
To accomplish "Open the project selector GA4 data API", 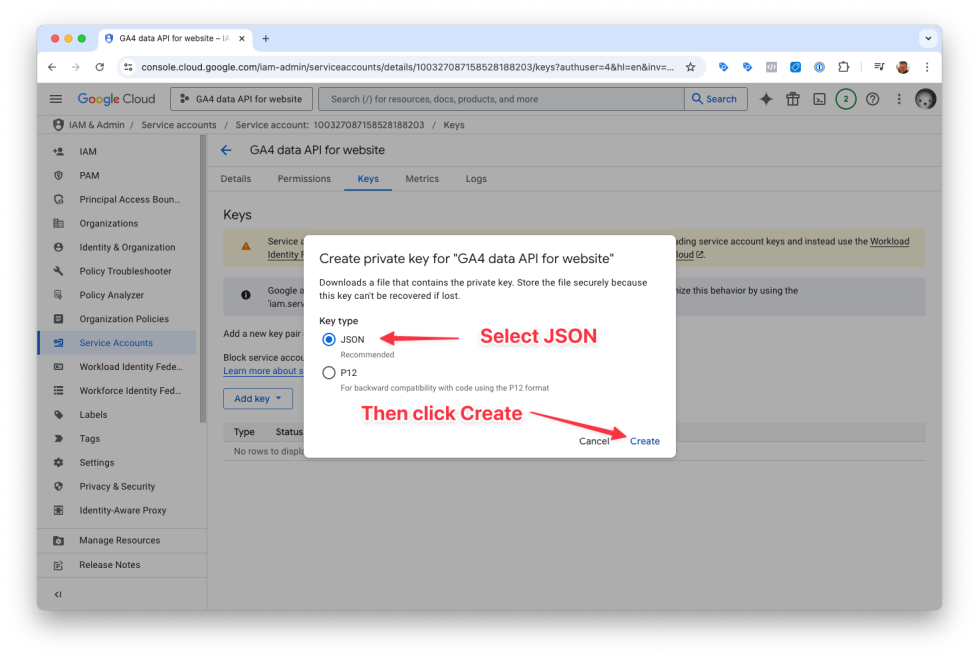I will tap(241, 99).
